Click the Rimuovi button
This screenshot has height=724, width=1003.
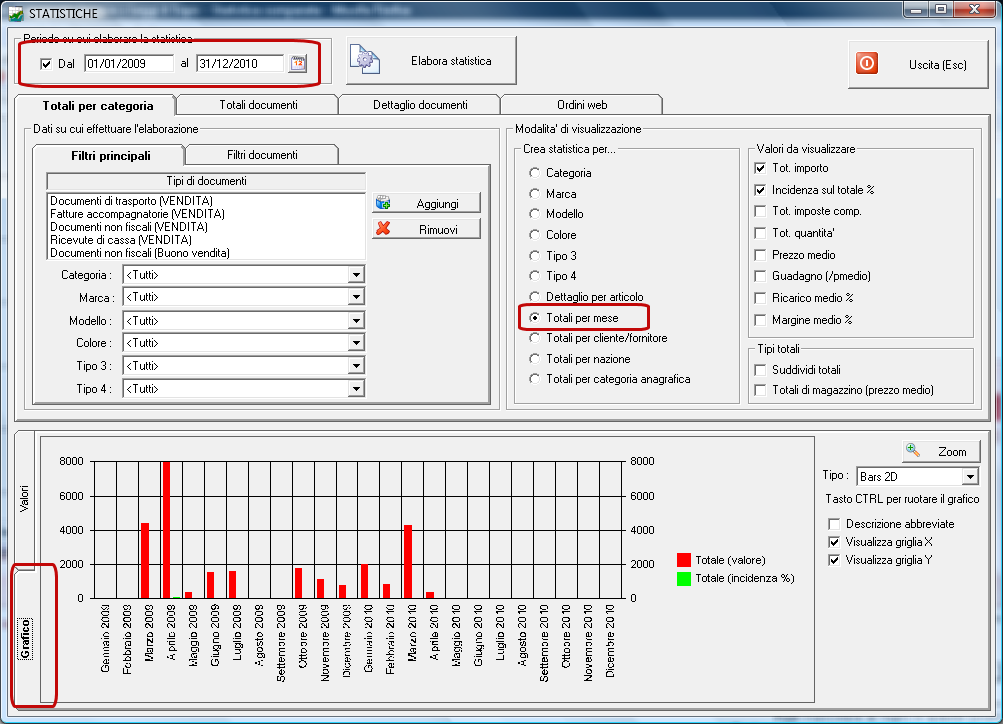click(x=427, y=229)
